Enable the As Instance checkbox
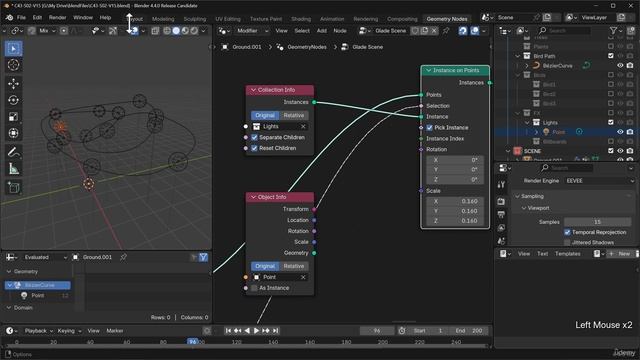Image resolution: width=640 pixels, height=360 pixels. tap(254, 288)
